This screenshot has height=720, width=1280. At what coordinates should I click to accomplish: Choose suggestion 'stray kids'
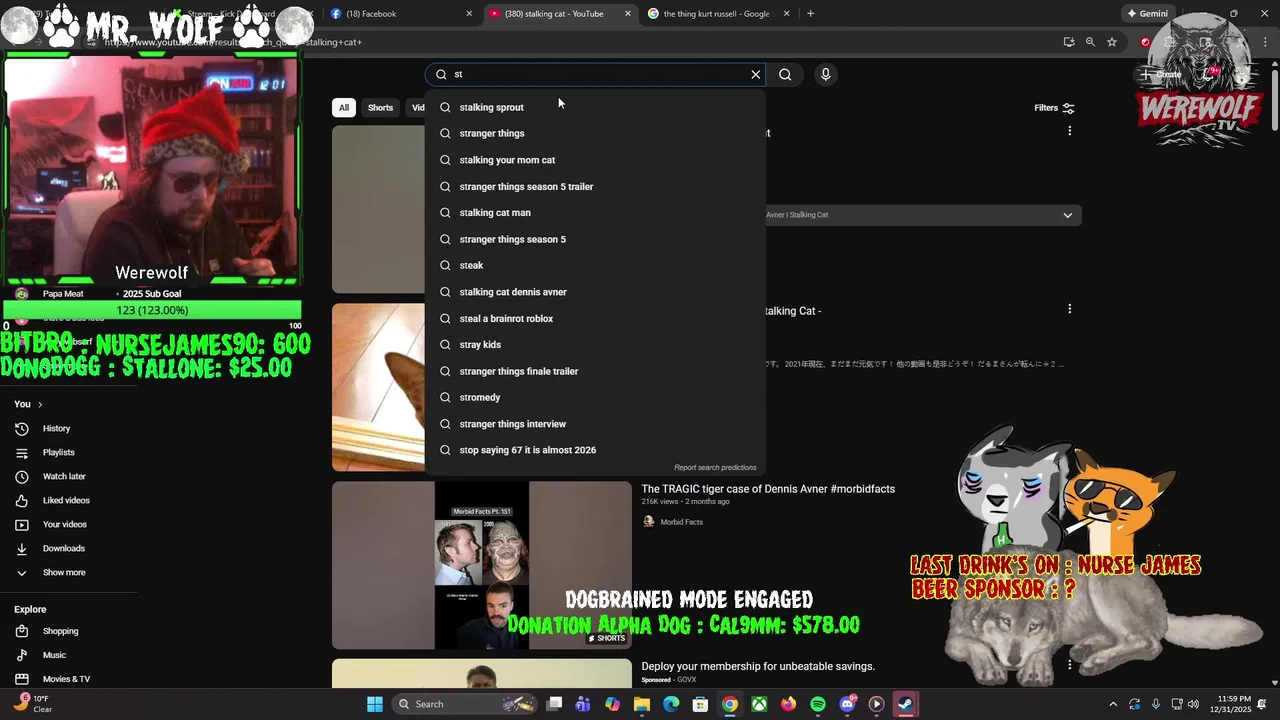tap(596, 344)
